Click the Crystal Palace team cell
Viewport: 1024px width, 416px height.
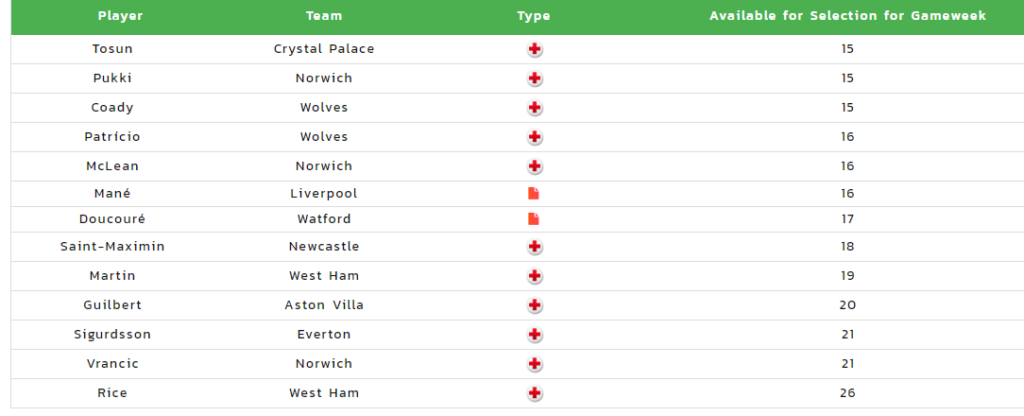pos(324,49)
